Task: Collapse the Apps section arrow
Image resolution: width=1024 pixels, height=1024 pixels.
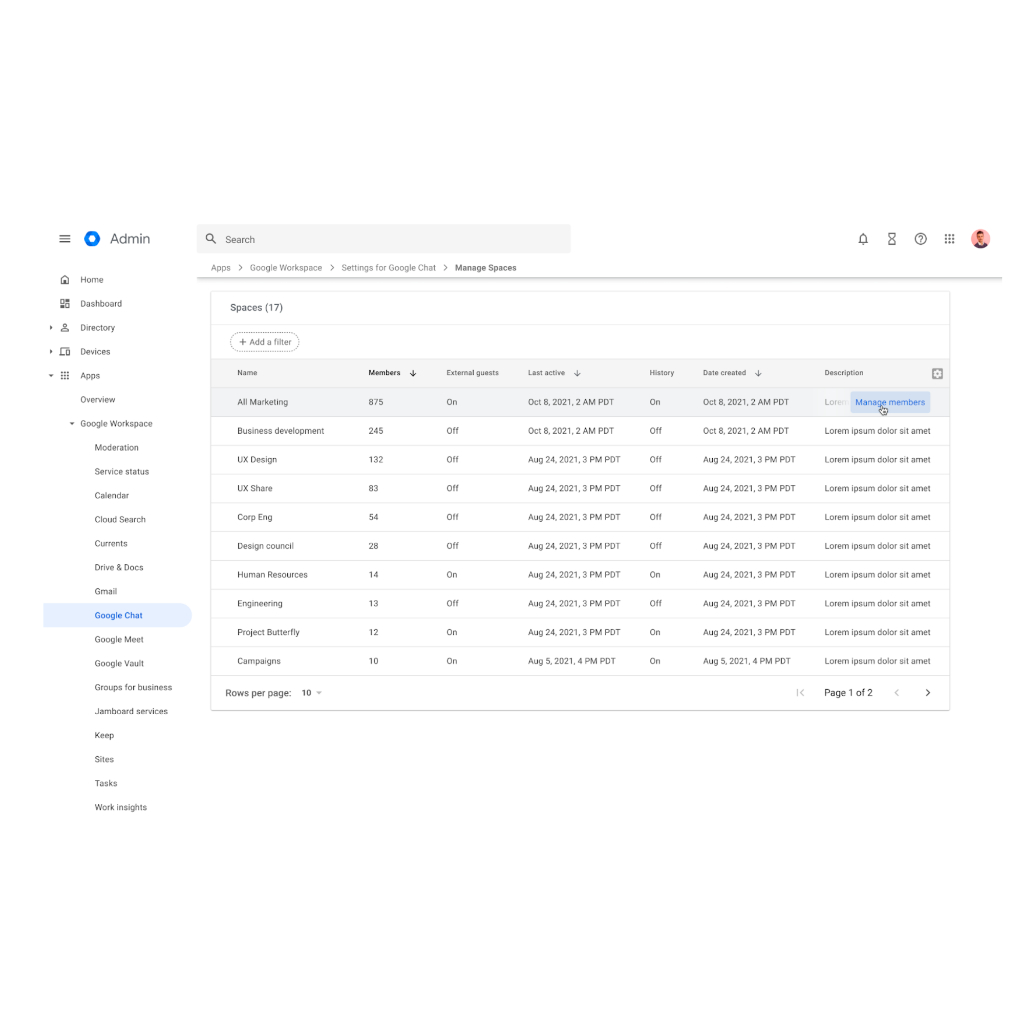Action: click(51, 376)
